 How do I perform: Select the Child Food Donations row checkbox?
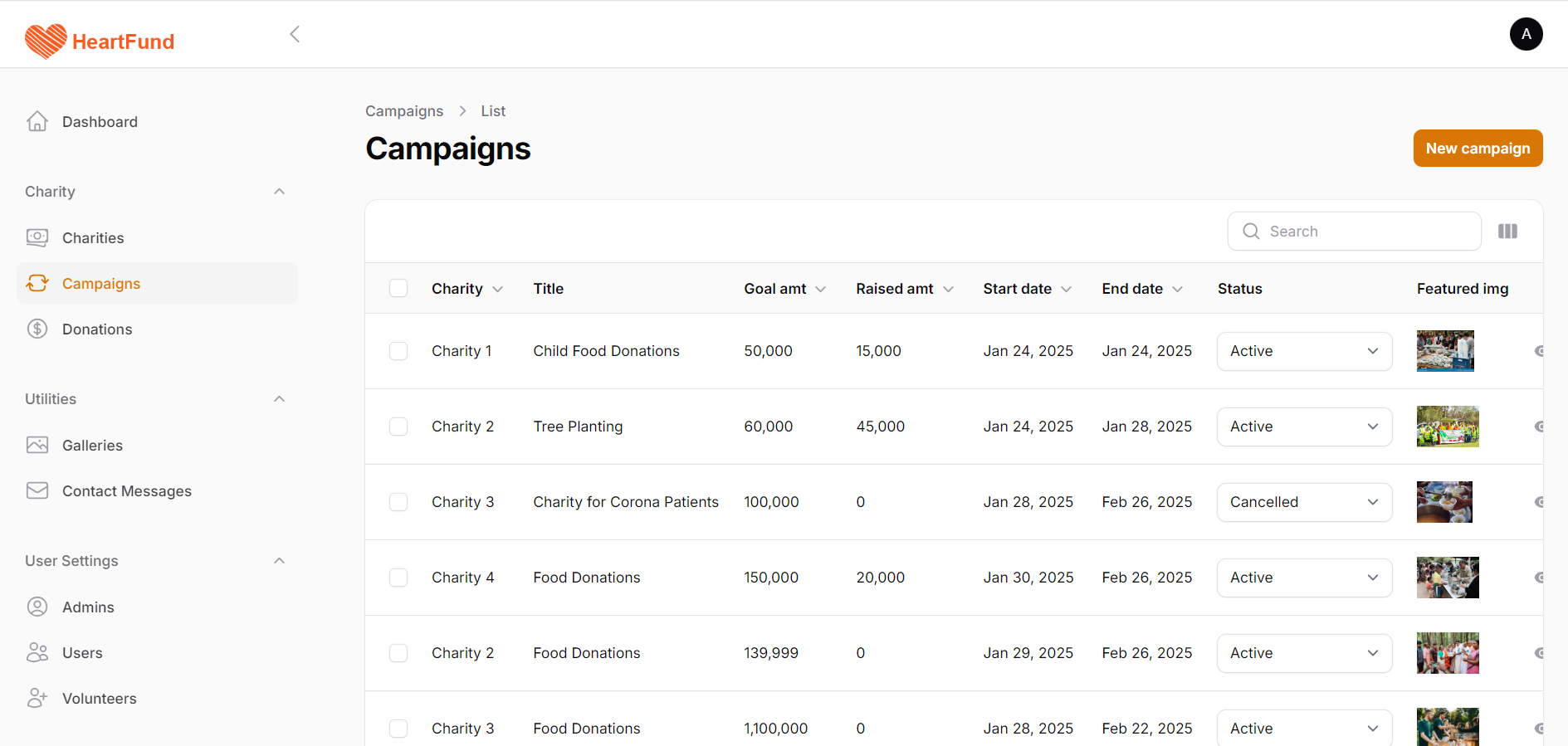398,351
